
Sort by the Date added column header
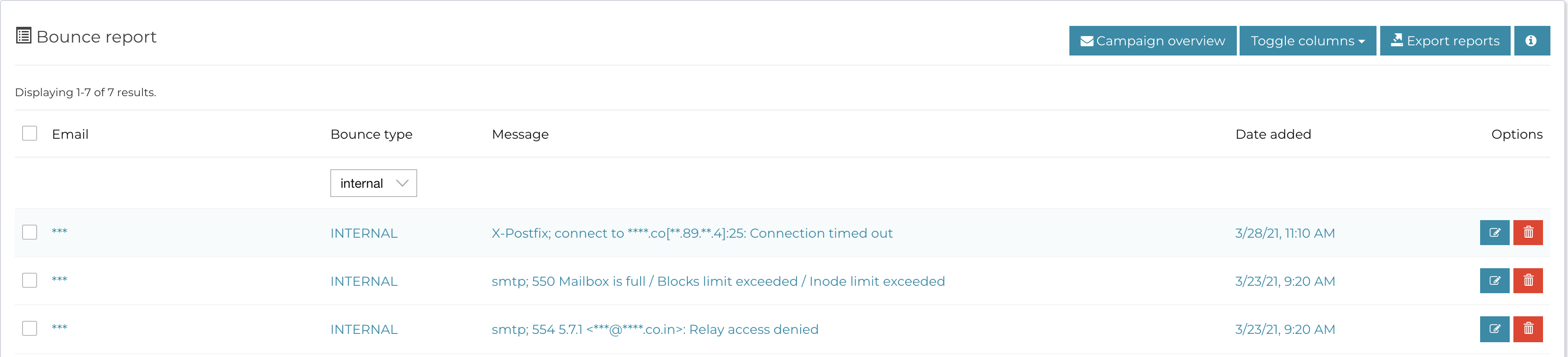click(1273, 134)
